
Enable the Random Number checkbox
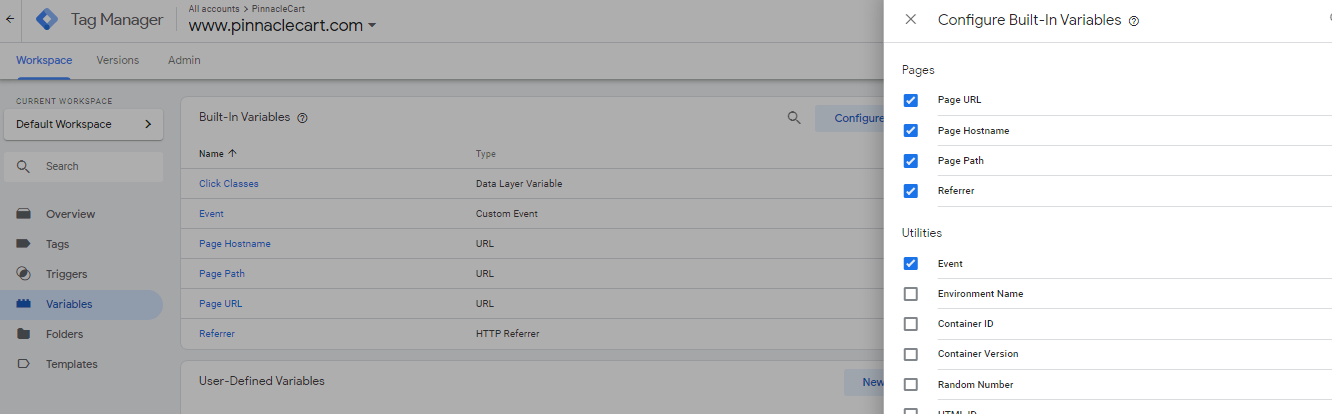click(910, 384)
